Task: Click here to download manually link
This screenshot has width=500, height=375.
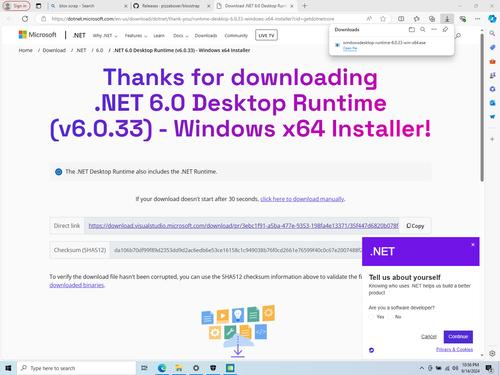Action: 302,199
